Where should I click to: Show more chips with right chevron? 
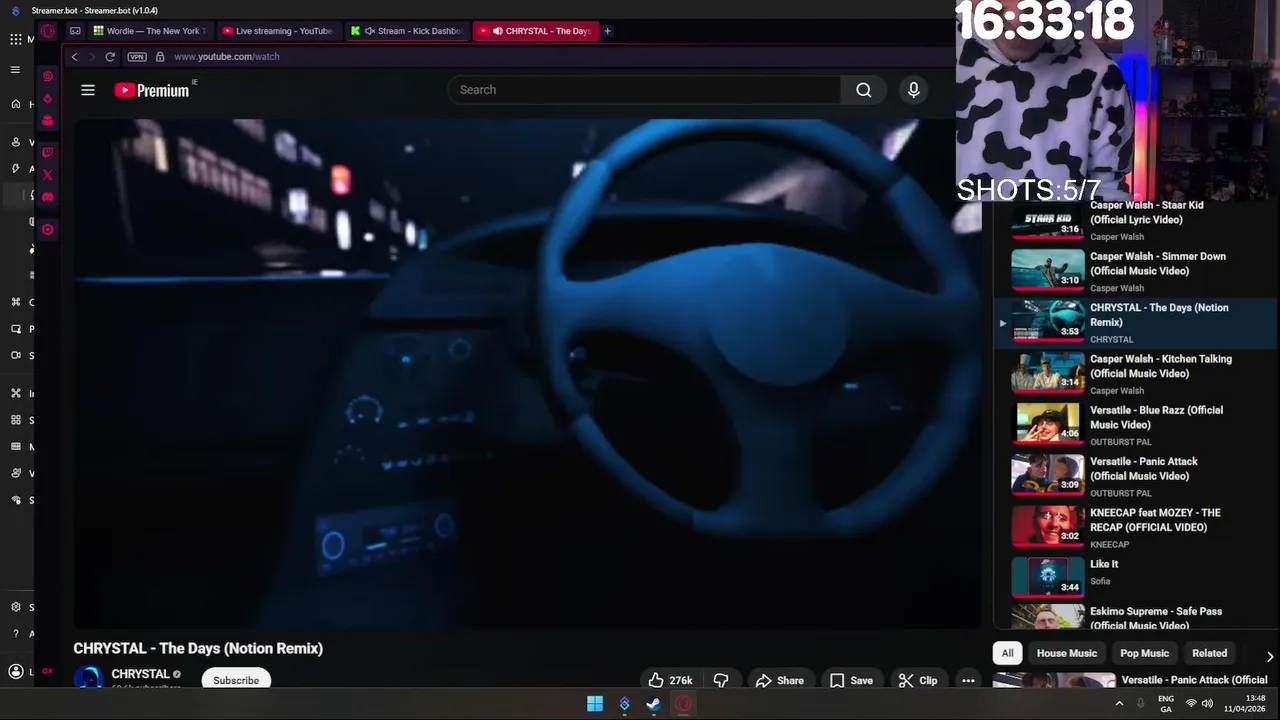(x=1270, y=657)
